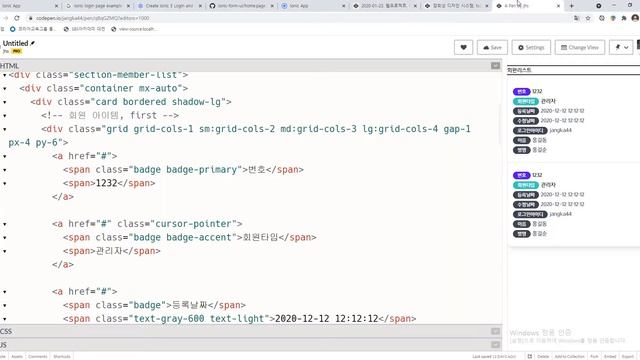
Task: Fold the first a href line
Action: pos(4,156)
